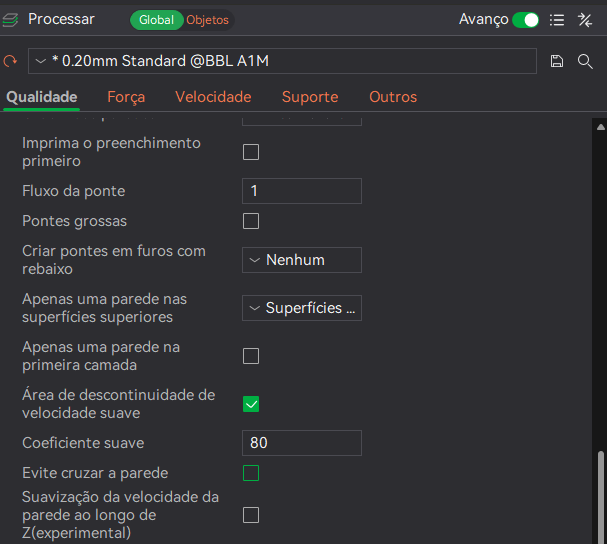Uncheck Área de descontinuidade de velocidade suave
The height and width of the screenshot is (544, 607).
[x=251, y=404]
